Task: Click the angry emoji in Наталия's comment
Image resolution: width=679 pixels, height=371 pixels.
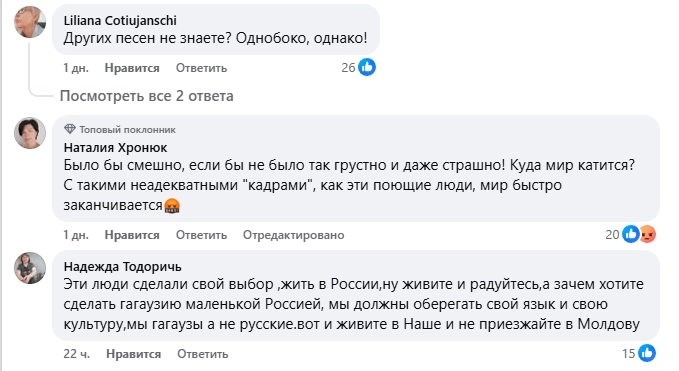Action: pos(172,206)
